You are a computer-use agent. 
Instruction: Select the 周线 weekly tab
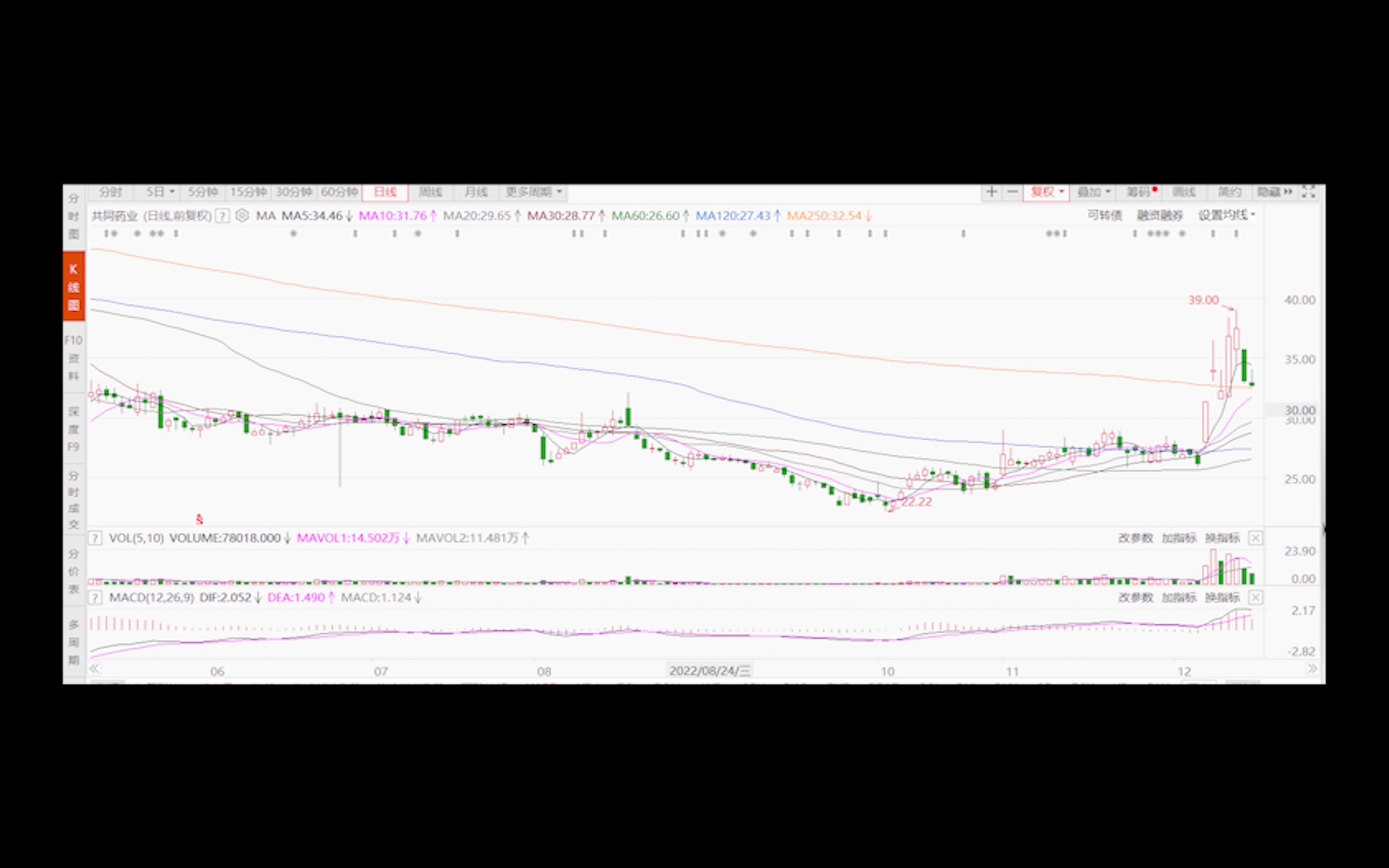[x=430, y=192]
